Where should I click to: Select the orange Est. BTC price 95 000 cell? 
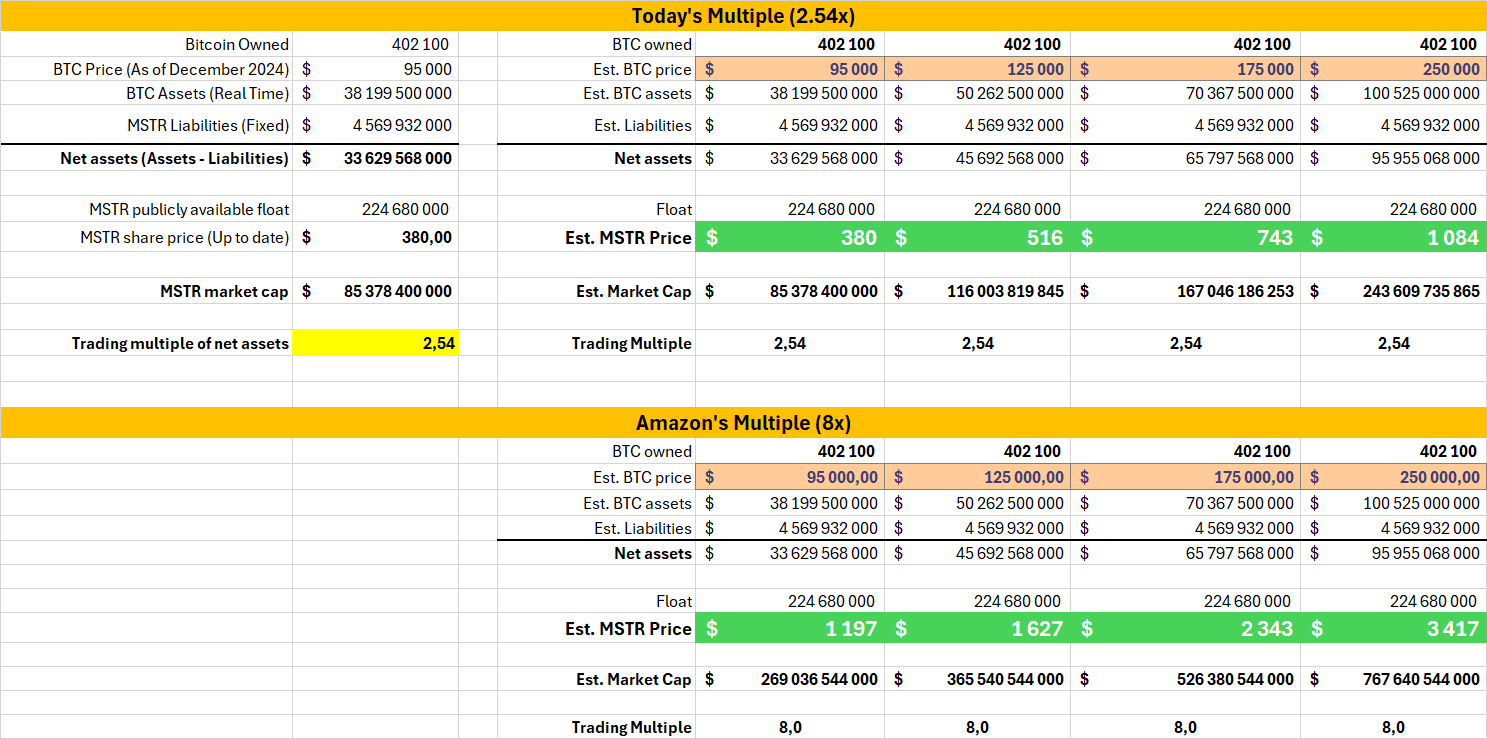790,69
